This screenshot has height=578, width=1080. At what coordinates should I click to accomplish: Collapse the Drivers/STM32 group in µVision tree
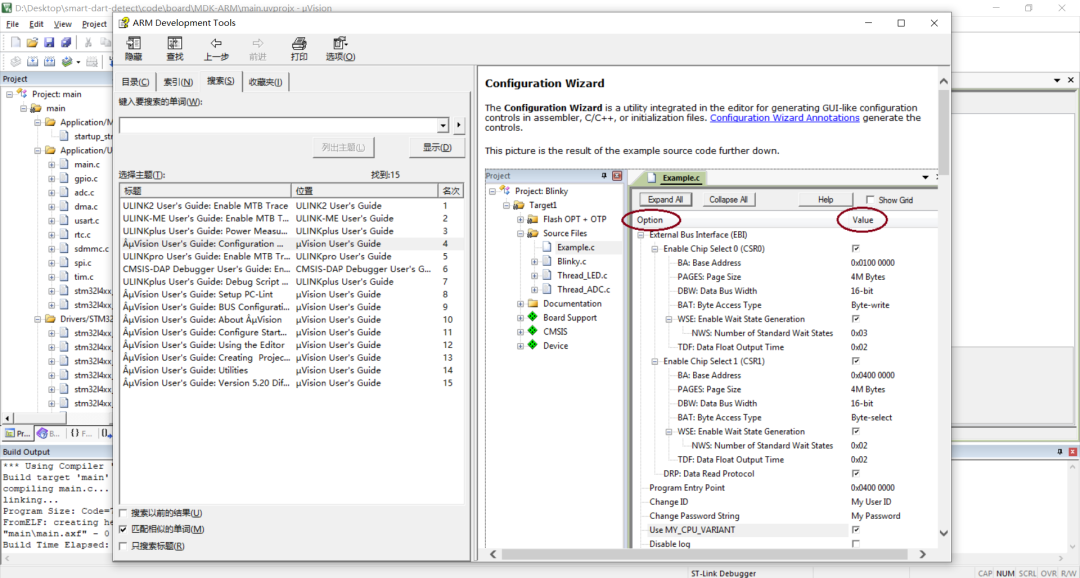(x=37, y=319)
